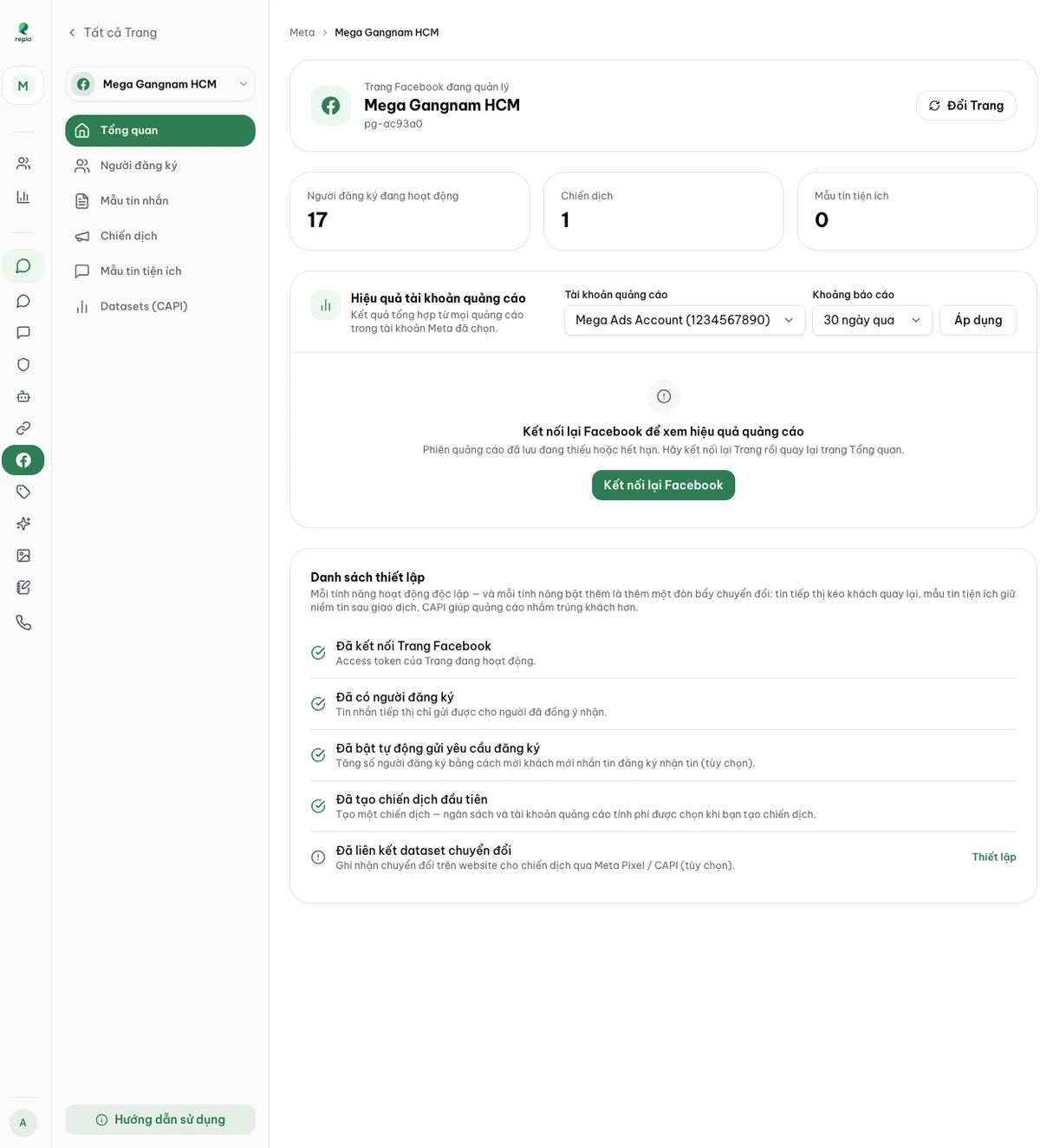Click the Người đăng ký đang hoạt động card
The height and width of the screenshot is (1148, 1040).
pos(410,211)
